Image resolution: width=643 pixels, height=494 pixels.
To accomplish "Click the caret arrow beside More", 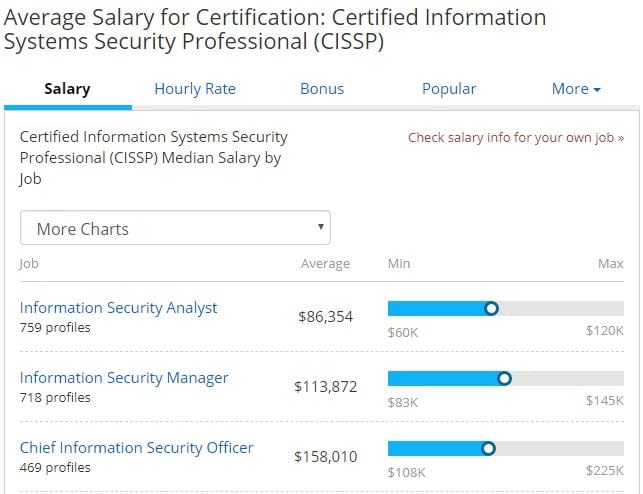I will tap(597, 90).
